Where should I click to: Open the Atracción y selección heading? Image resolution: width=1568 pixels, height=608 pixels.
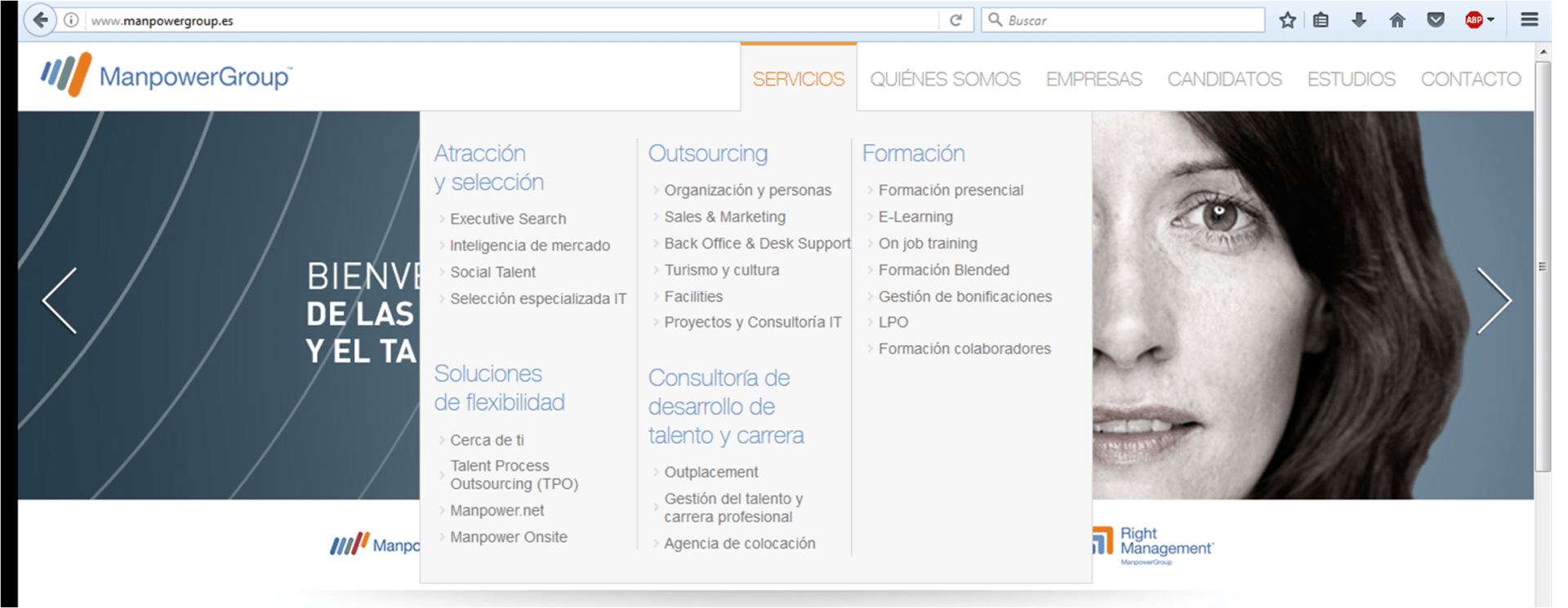(489, 167)
